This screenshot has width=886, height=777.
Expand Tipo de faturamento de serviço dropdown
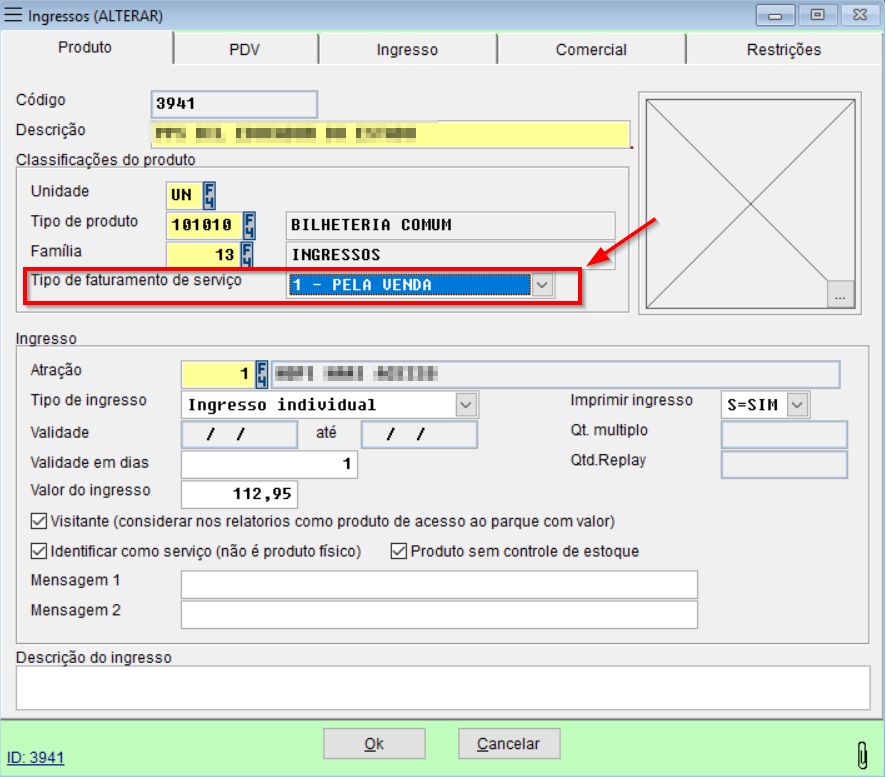541,285
